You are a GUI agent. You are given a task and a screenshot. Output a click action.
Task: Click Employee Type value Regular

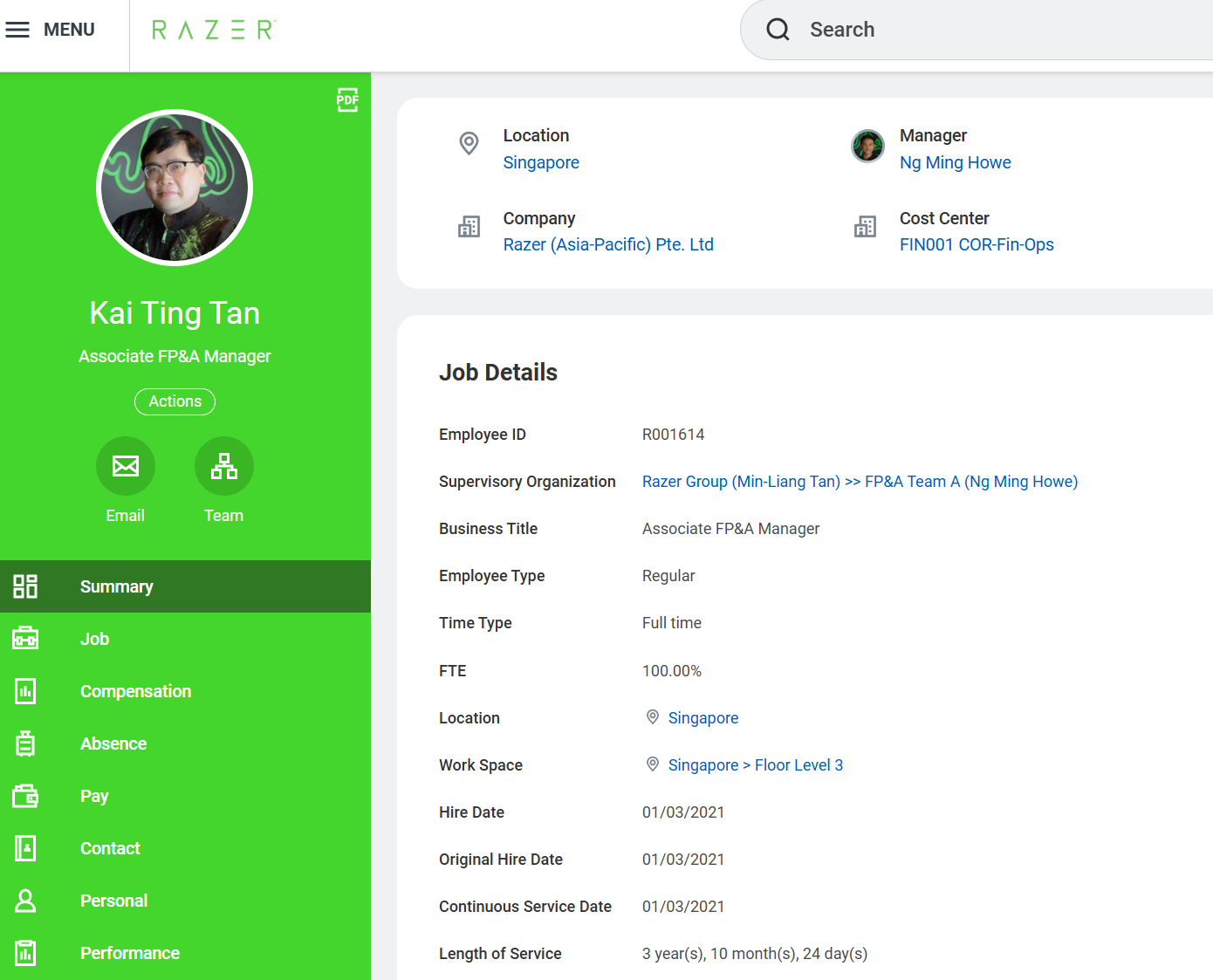click(668, 576)
